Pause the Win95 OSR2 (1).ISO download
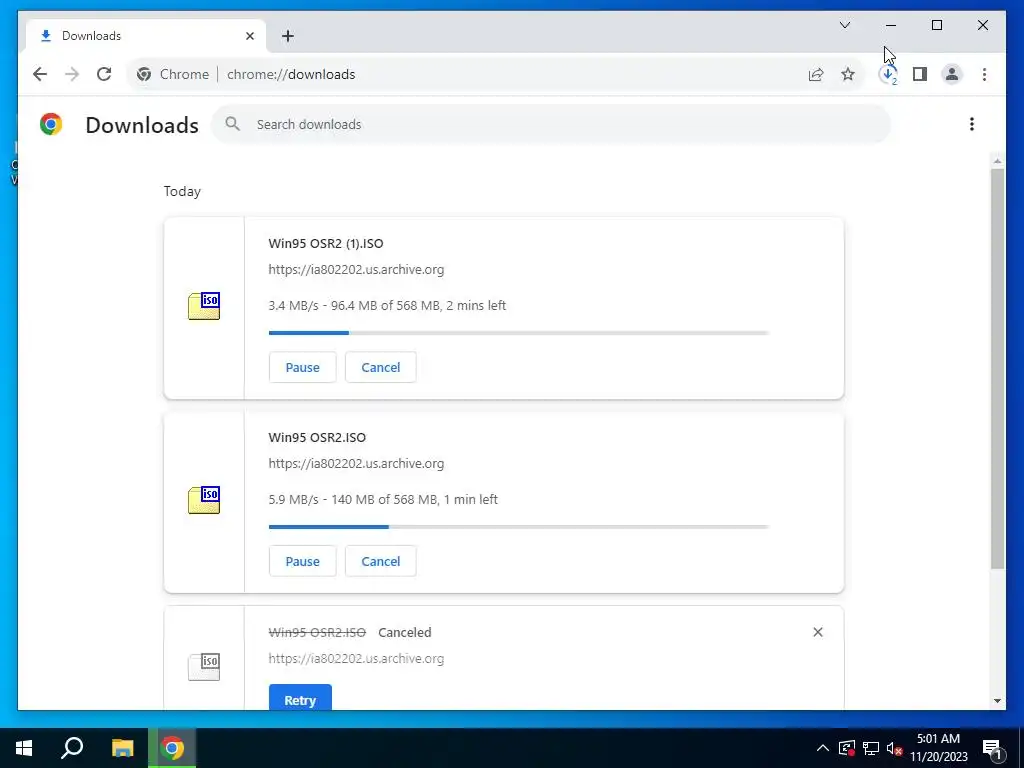The image size is (1024, 768). (302, 367)
